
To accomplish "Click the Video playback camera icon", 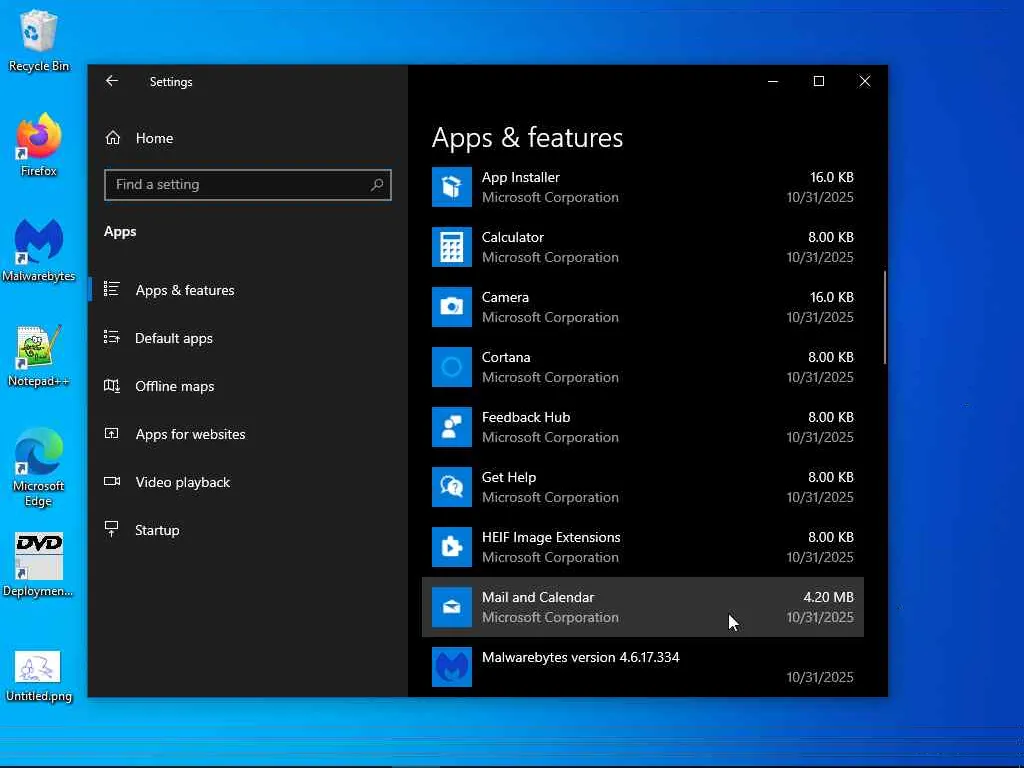I will pyautogui.click(x=112, y=481).
